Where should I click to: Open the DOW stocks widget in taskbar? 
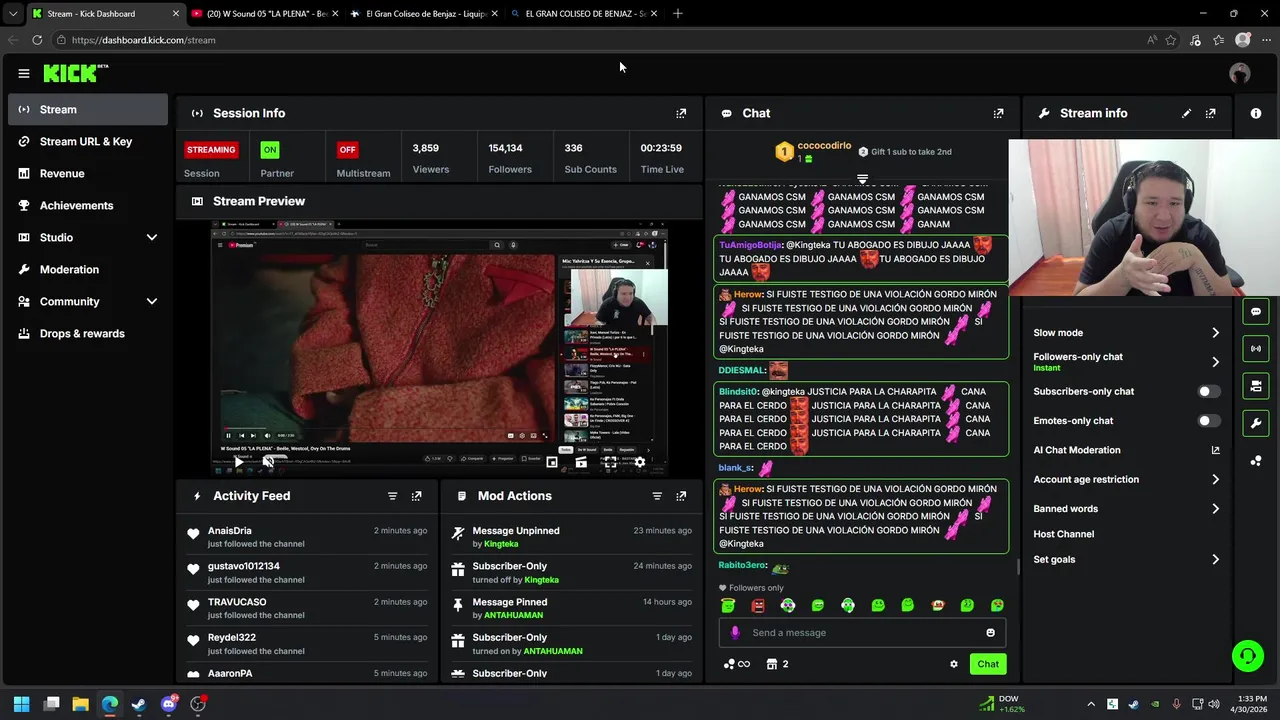click(1002, 704)
